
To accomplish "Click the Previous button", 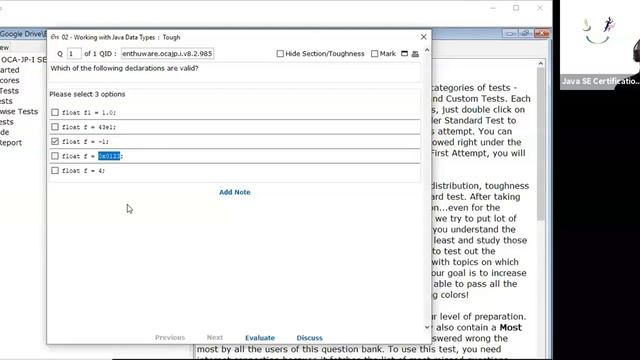I will point(170,338).
